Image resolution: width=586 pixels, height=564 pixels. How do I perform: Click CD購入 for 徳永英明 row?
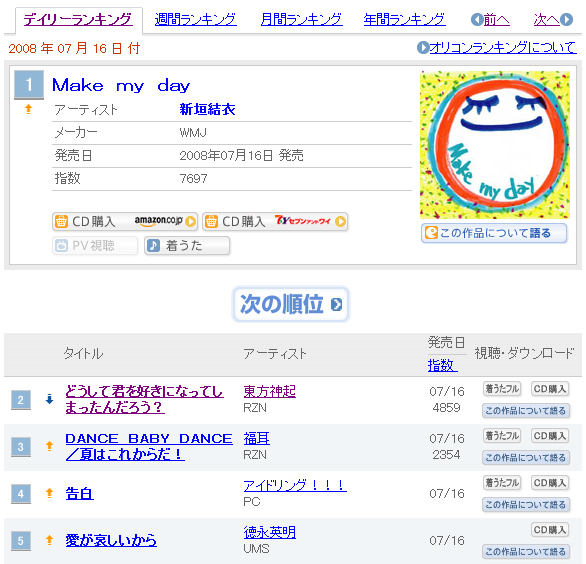pyautogui.click(x=550, y=530)
